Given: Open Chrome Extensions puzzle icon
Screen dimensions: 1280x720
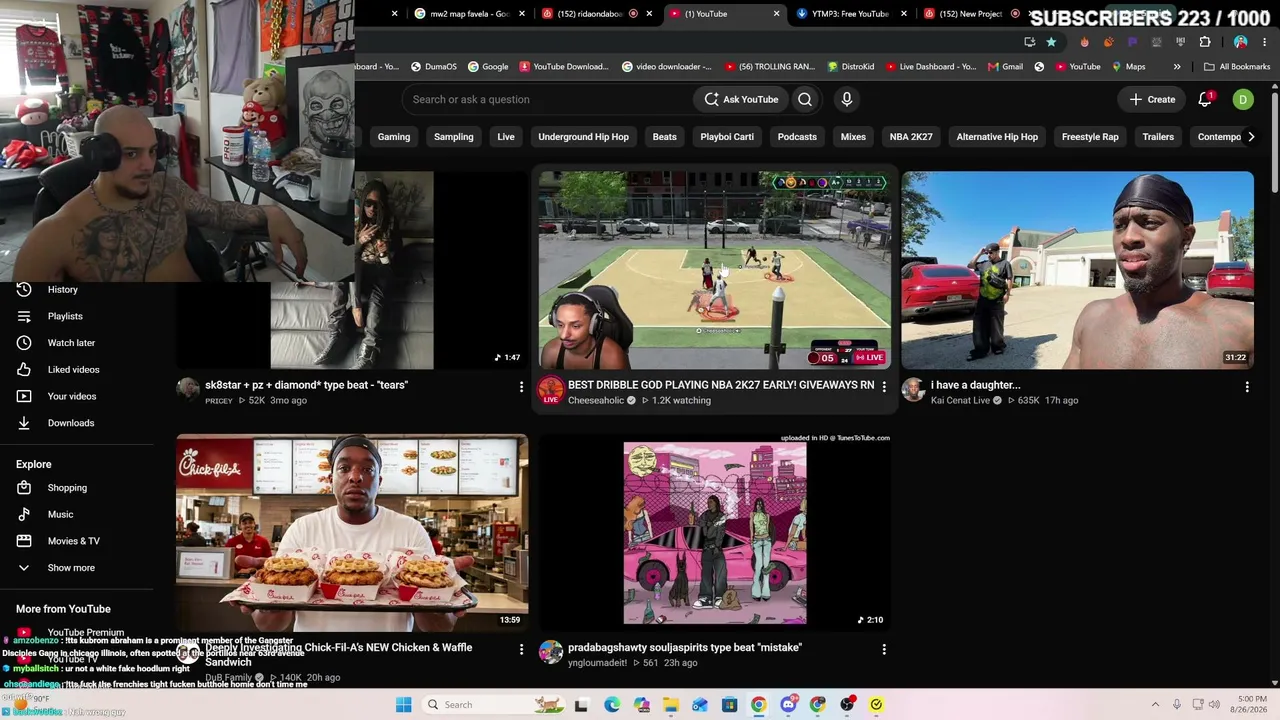Looking at the screenshot, I should [x=1205, y=42].
